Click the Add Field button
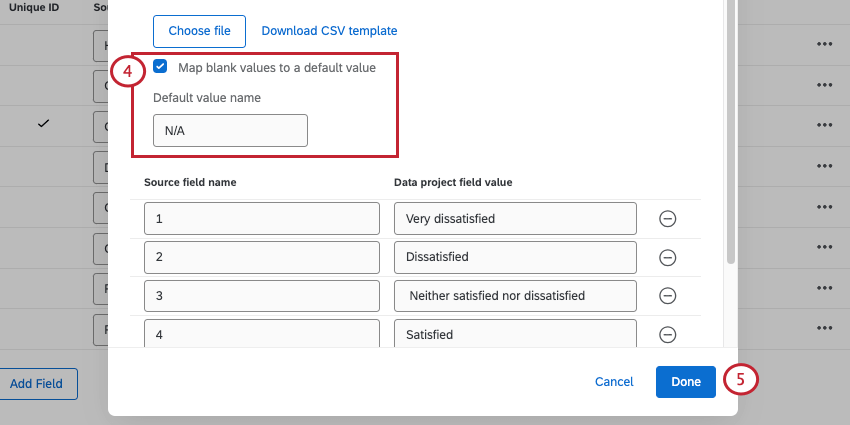This screenshot has height=425, width=850. point(36,384)
